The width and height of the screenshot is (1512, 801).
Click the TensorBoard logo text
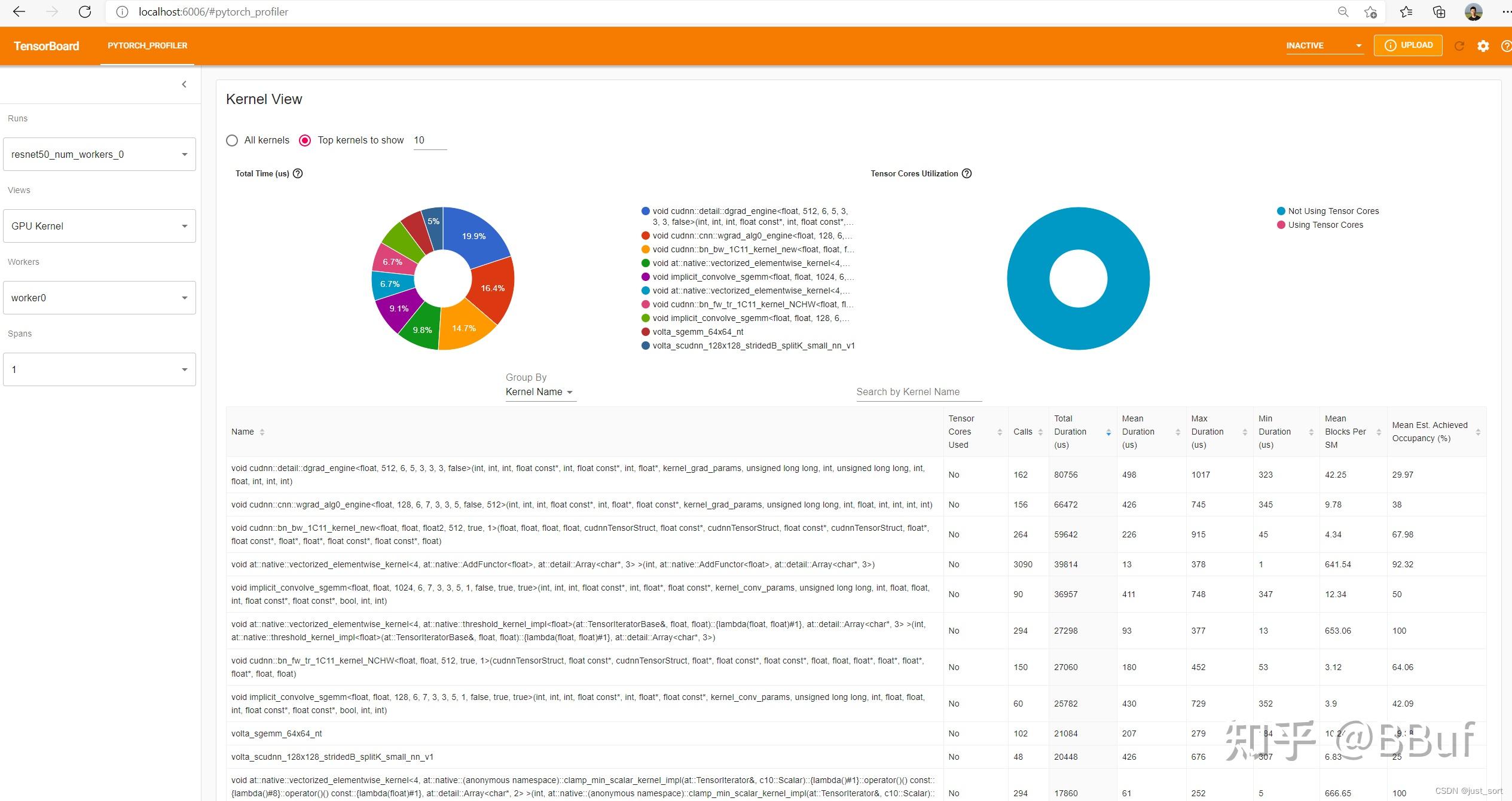[46, 46]
